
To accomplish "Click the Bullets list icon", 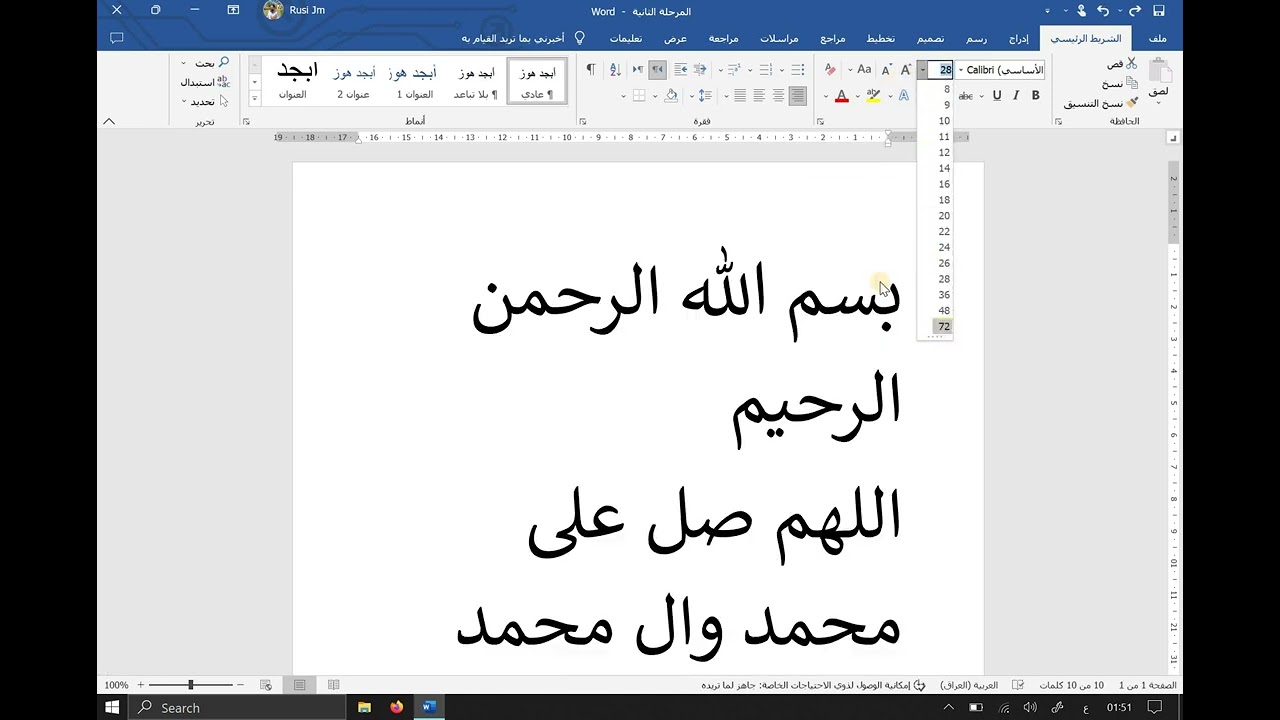I will click(x=797, y=69).
